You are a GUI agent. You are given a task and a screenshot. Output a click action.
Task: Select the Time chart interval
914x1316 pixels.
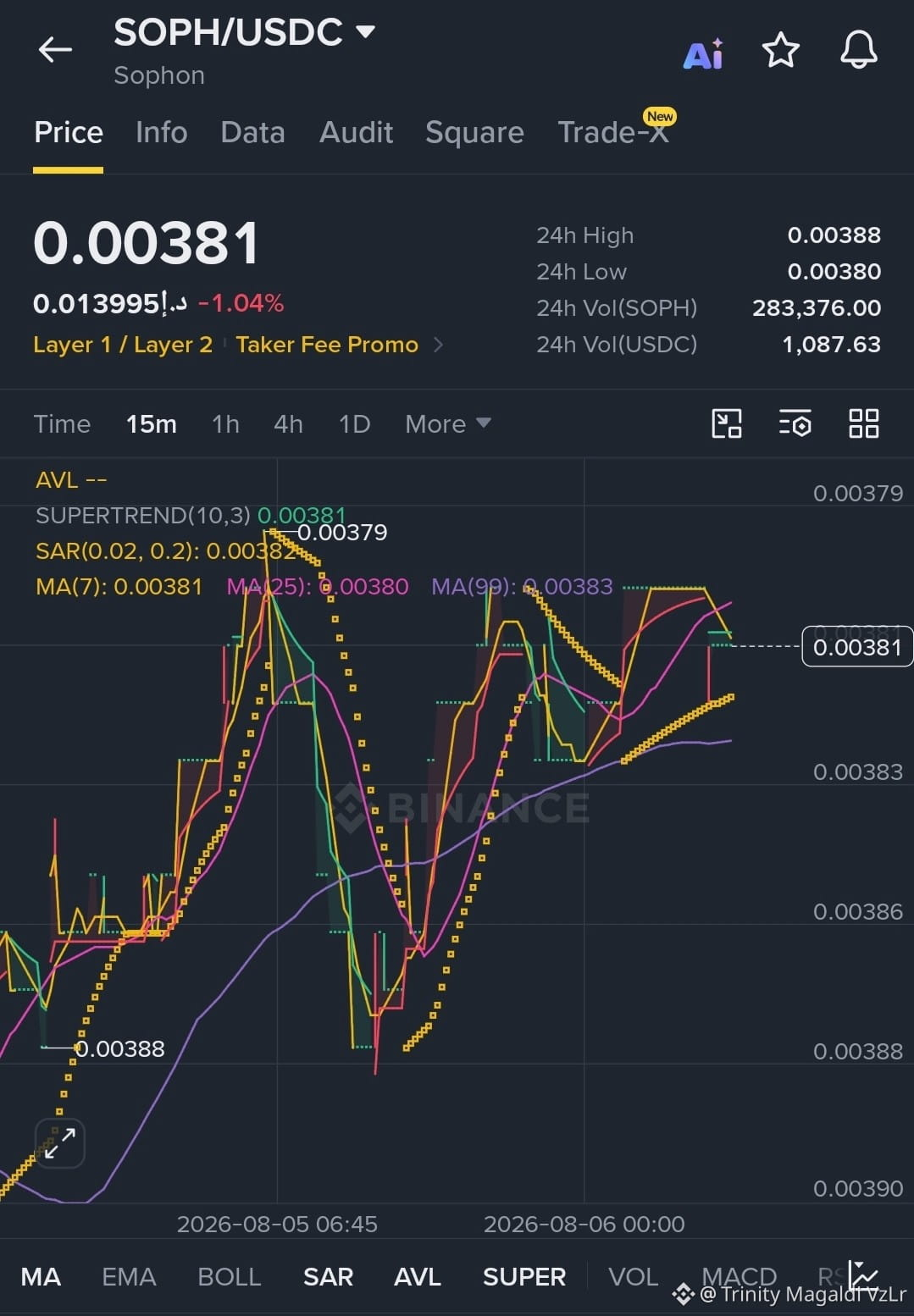[62, 423]
